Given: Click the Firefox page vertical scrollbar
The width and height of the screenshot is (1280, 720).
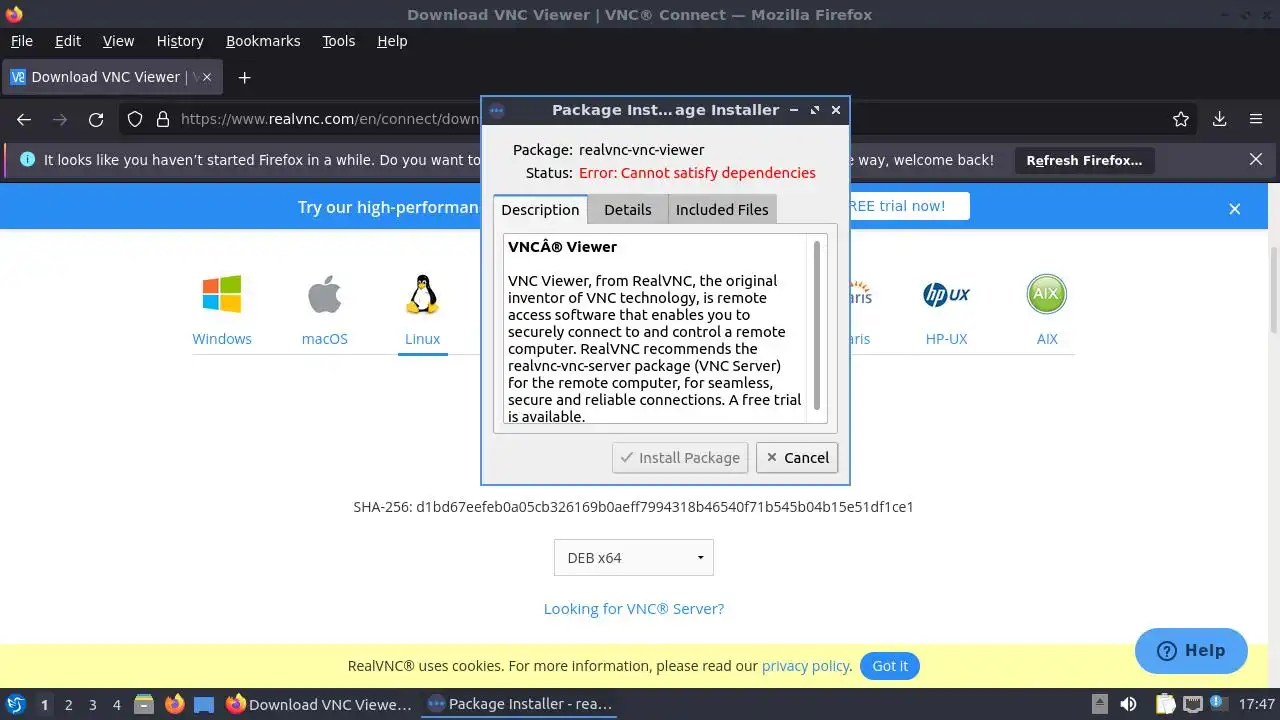Looking at the screenshot, I should 1274,290.
